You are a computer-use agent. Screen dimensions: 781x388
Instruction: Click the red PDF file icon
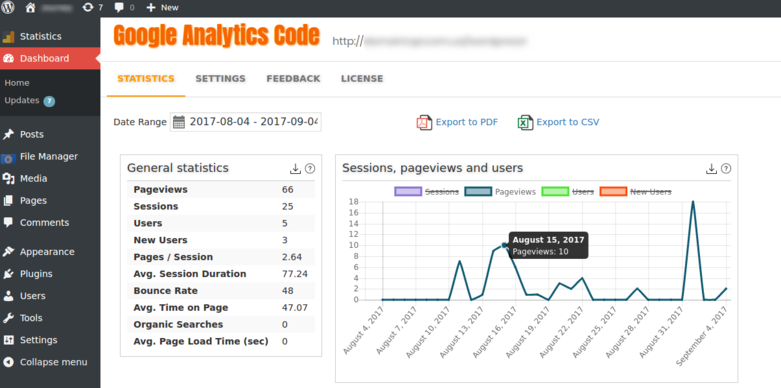[424, 122]
